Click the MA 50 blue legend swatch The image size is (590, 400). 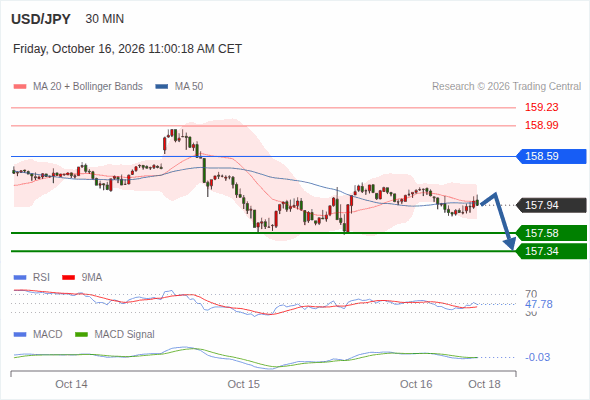click(162, 87)
